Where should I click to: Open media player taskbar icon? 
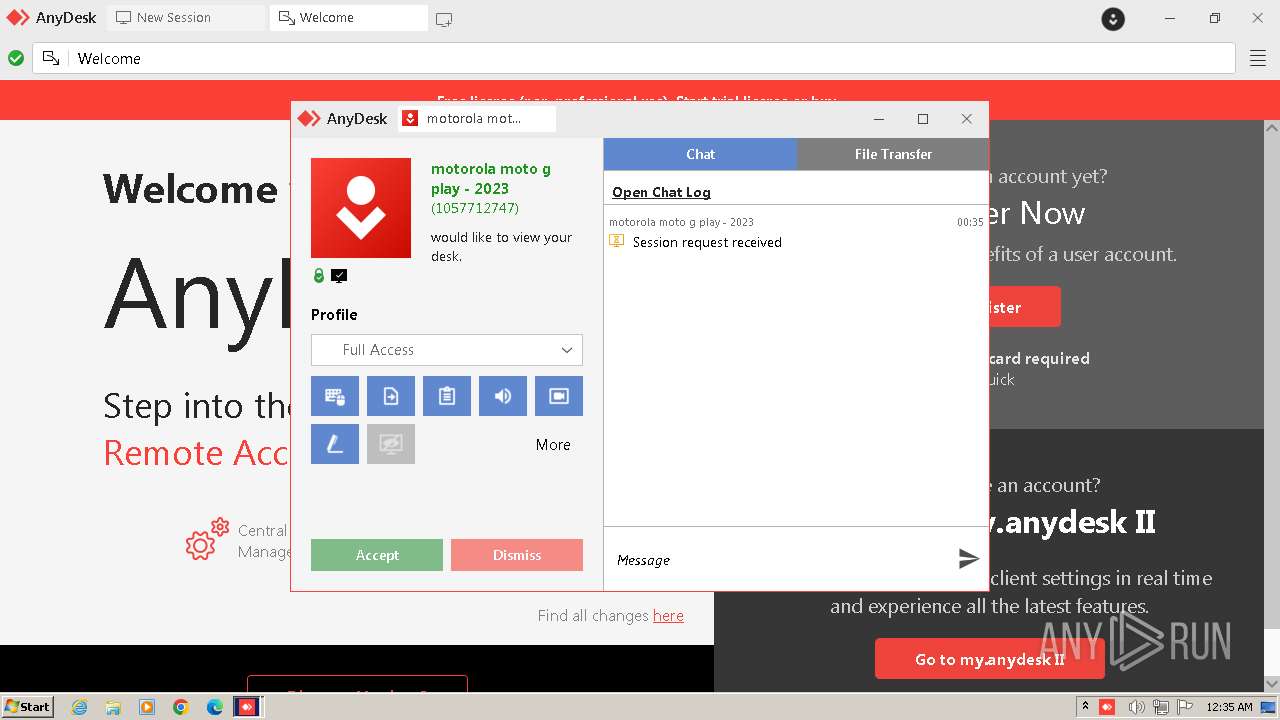(x=147, y=707)
